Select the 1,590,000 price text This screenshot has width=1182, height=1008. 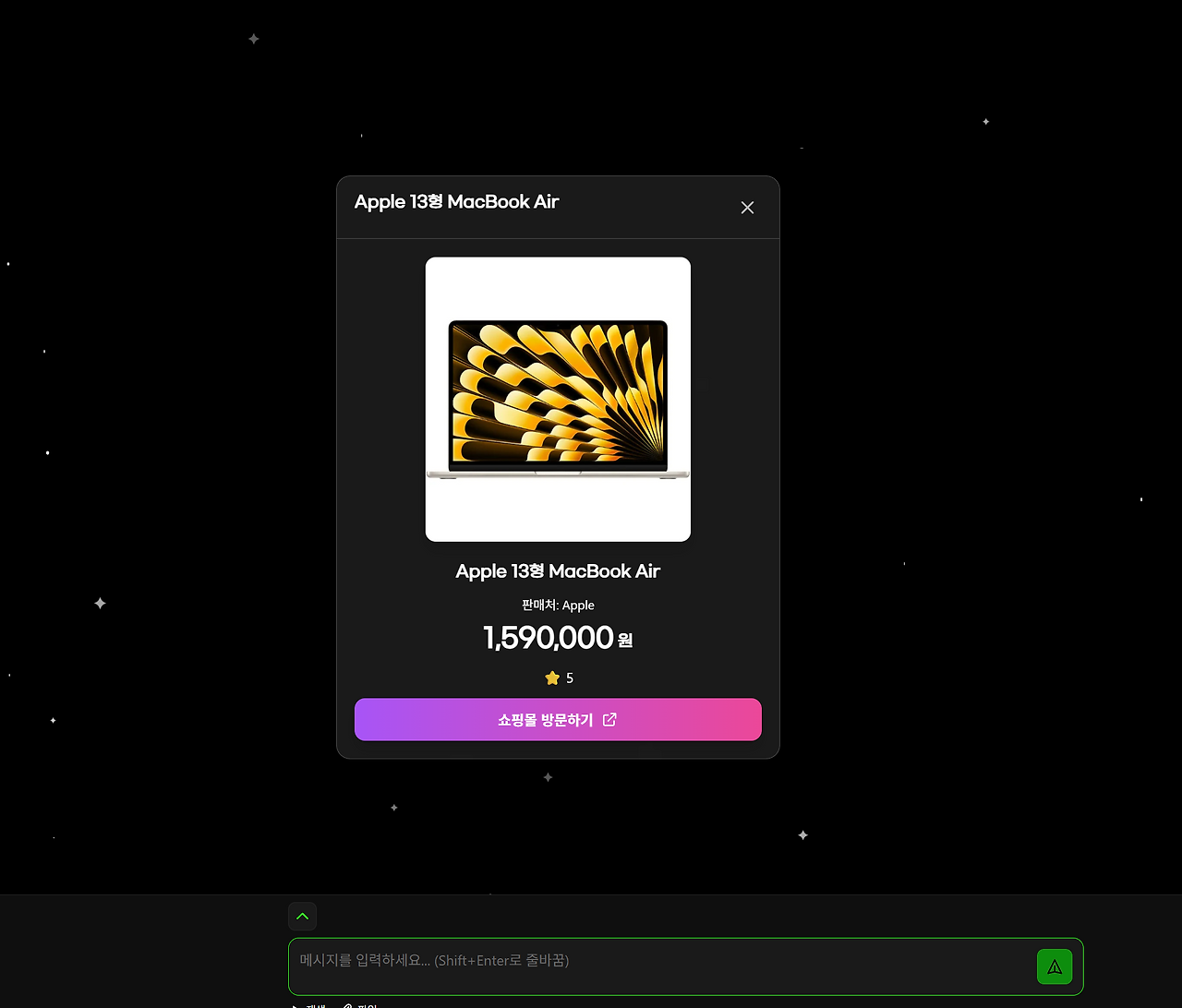click(549, 638)
